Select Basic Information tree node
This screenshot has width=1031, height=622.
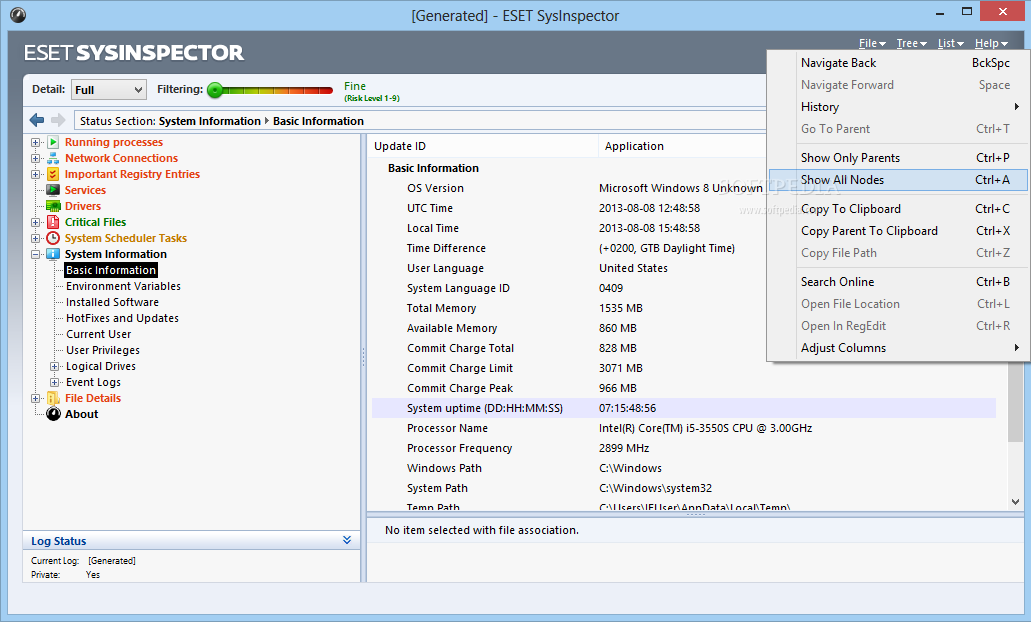pyautogui.click(x=111, y=270)
